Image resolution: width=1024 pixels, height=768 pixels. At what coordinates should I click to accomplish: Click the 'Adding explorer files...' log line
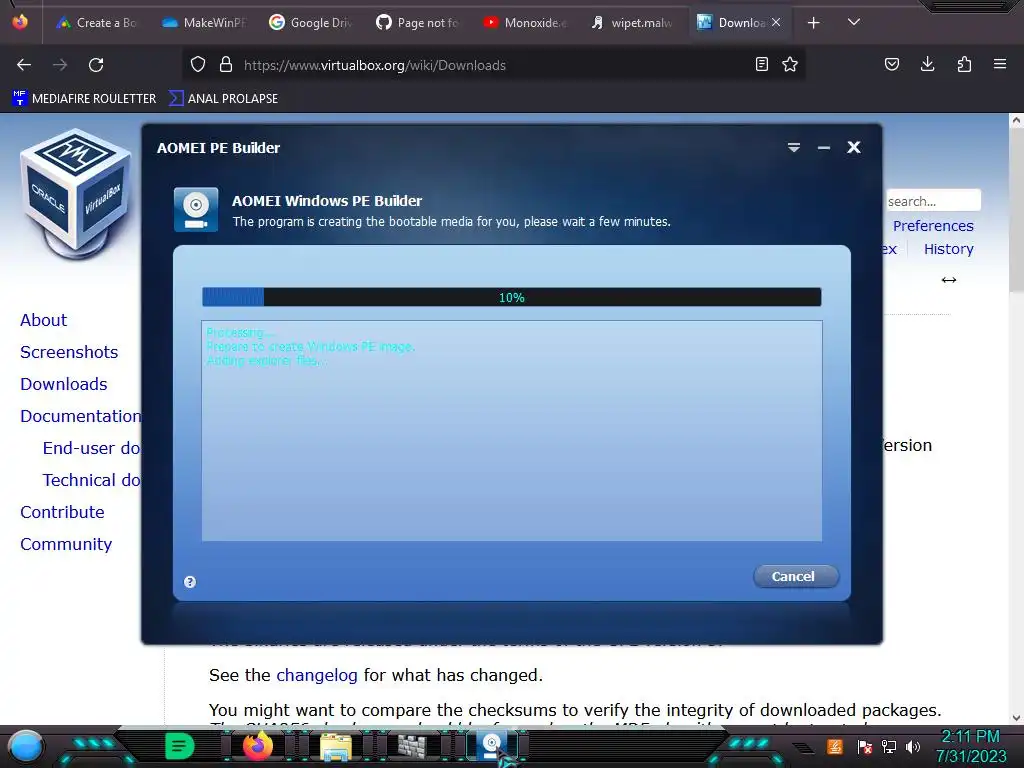pos(266,360)
